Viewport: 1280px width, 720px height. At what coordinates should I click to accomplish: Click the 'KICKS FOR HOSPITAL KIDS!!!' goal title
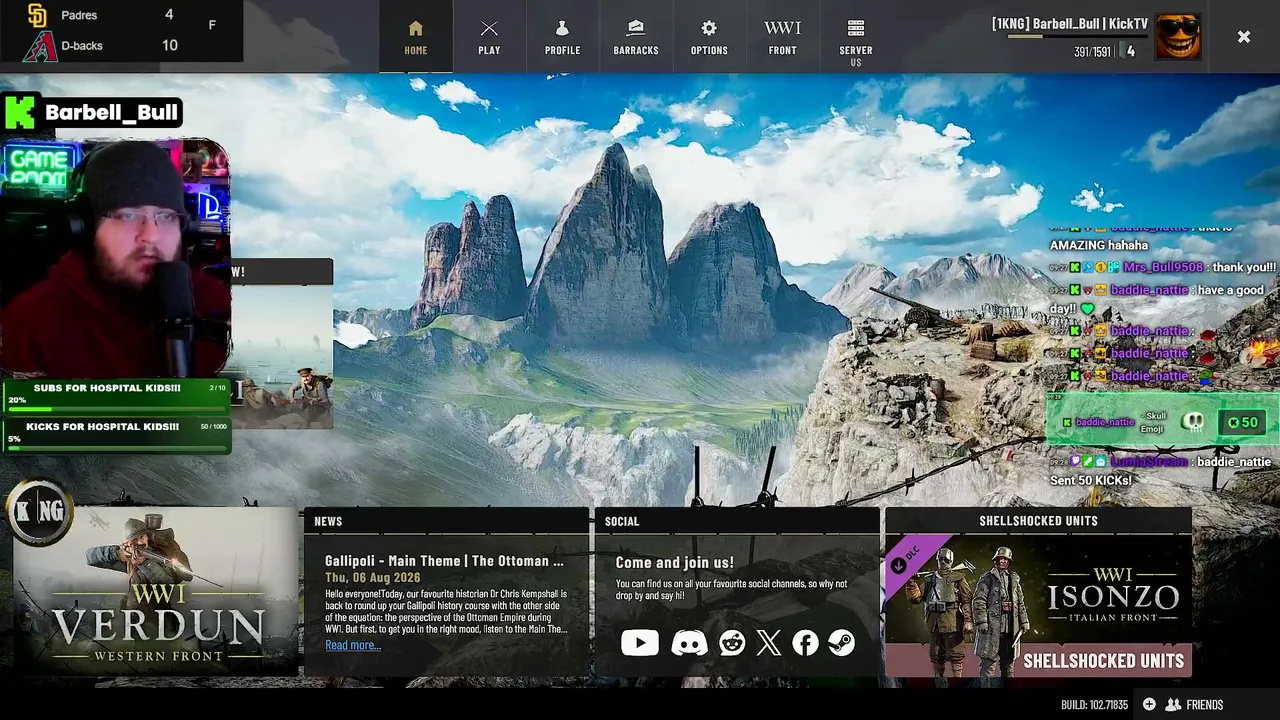click(102, 427)
